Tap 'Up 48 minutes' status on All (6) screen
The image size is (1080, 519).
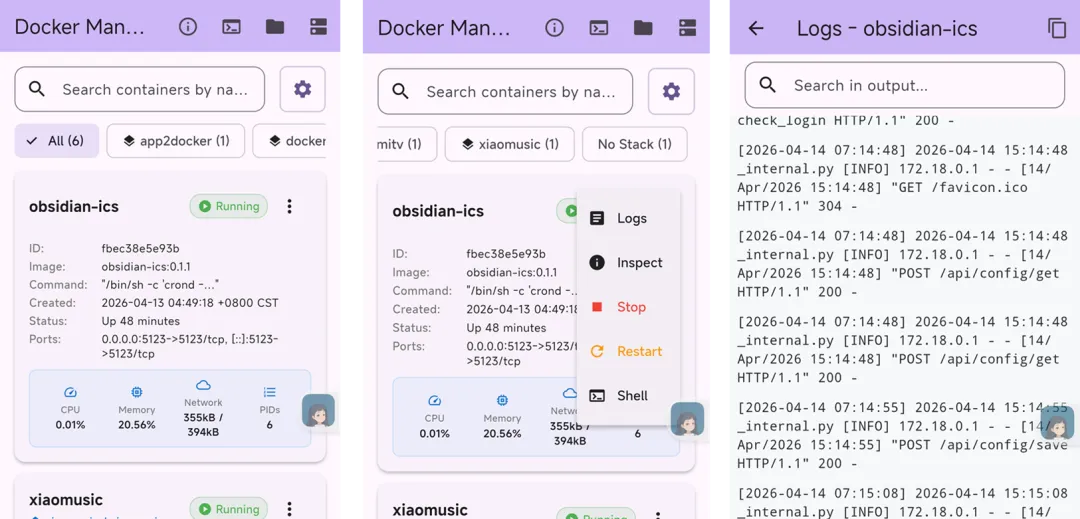pyautogui.click(x=141, y=321)
